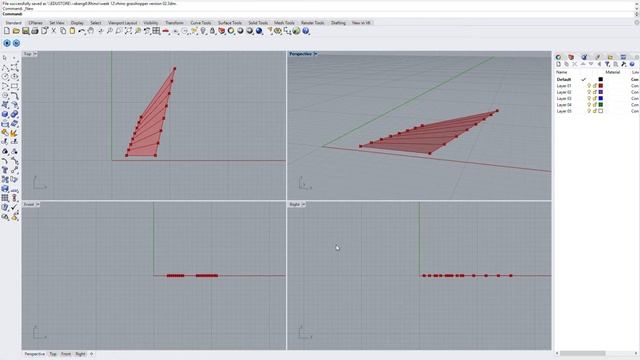Select the Rectangle tool in left sidebar
The image size is (640, 360).
click(x=14, y=86)
